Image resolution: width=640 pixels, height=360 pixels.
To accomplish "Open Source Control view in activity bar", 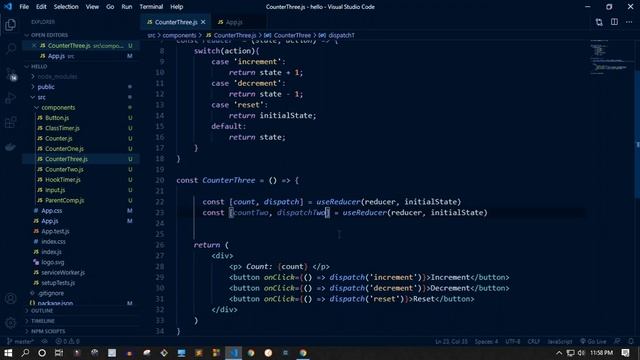I will coord(11,74).
